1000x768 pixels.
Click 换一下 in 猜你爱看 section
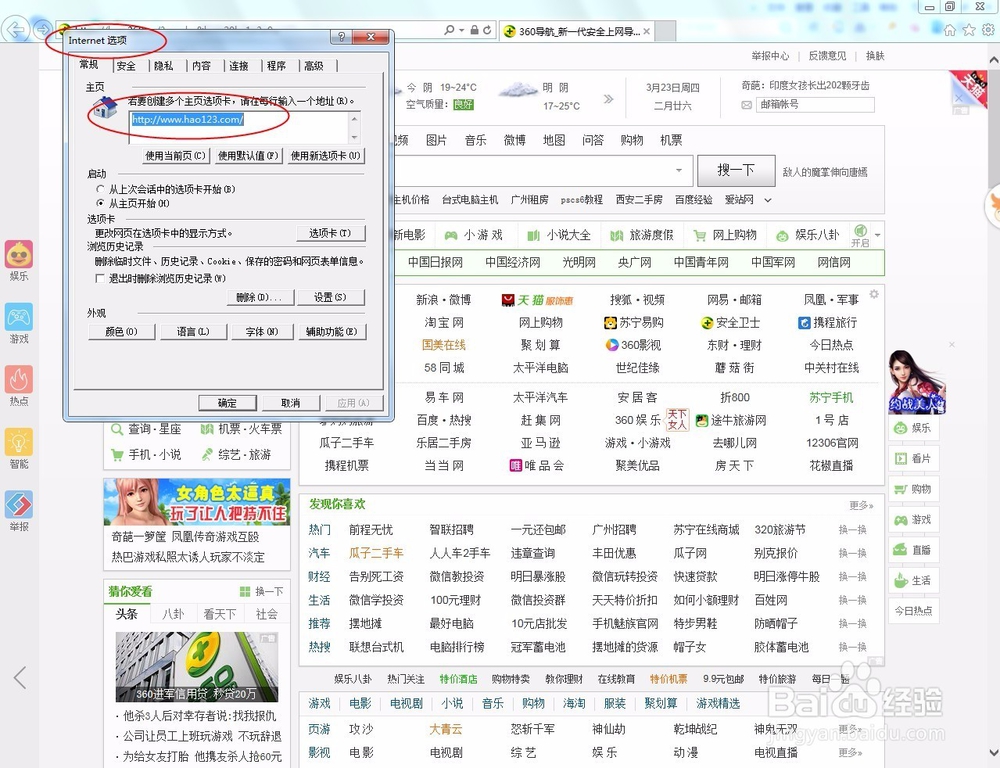tap(261, 592)
